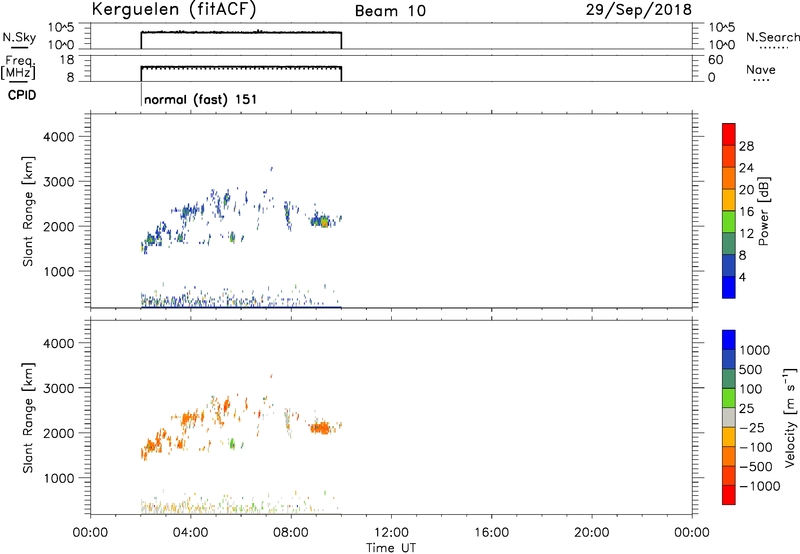Click the "-1000" velocity colorbar label

tap(760, 486)
